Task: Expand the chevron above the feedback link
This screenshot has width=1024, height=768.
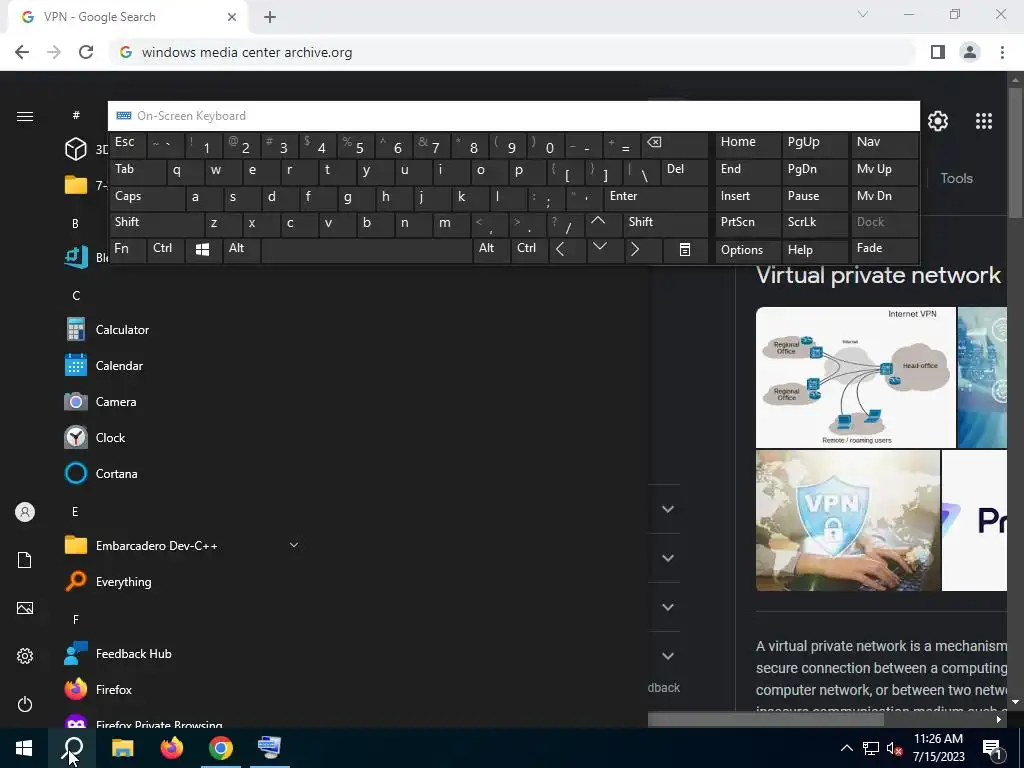Action: [667, 656]
